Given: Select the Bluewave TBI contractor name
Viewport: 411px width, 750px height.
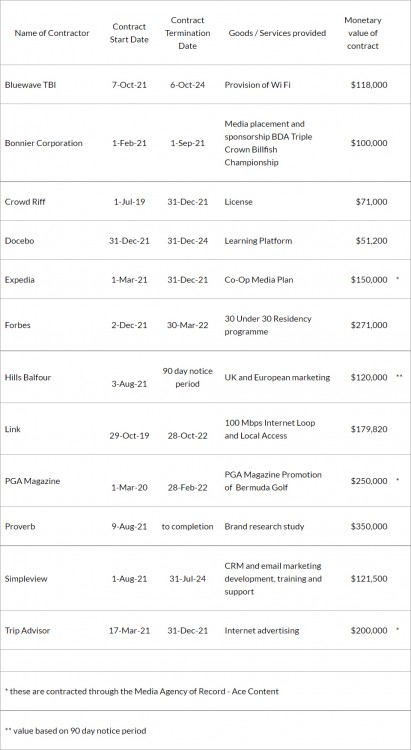Looking at the screenshot, I should [30, 85].
